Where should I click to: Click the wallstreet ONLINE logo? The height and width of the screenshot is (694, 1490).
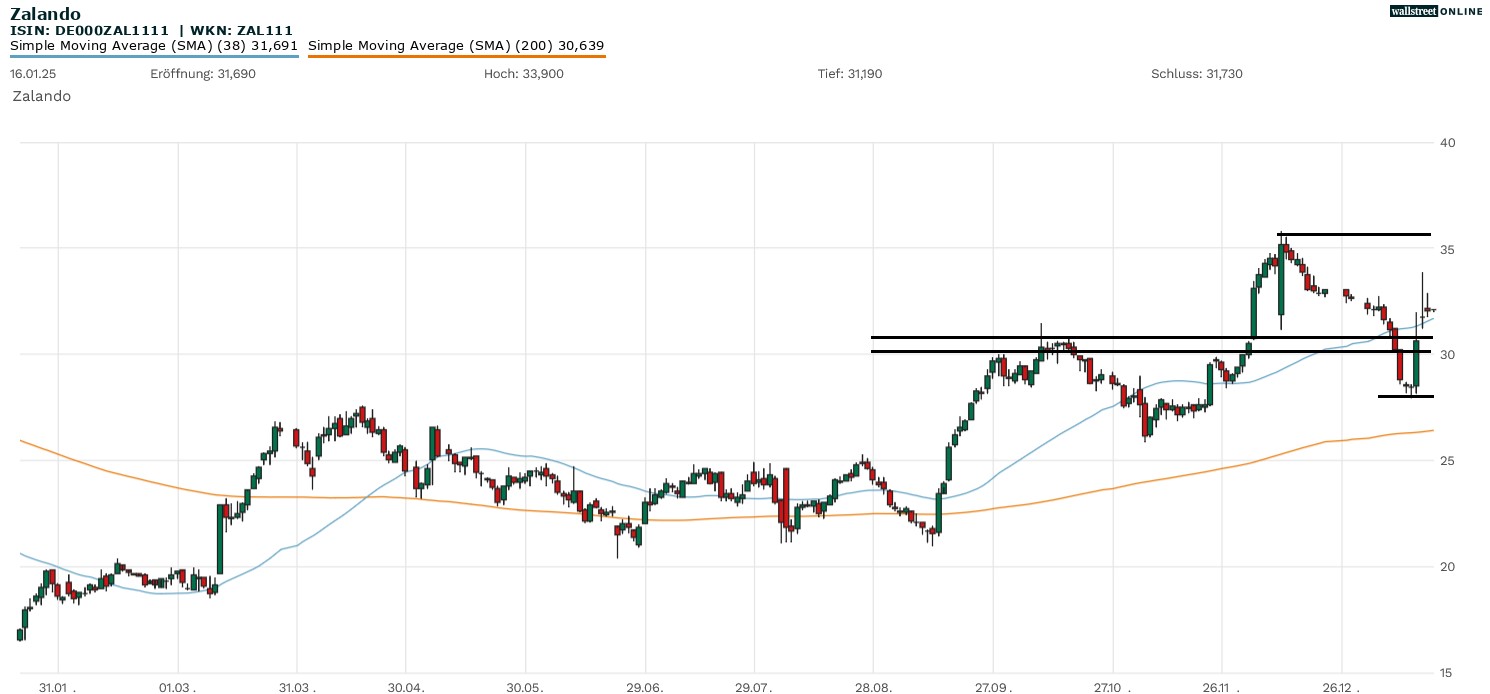pyautogui.click(x=1436, y=11)
